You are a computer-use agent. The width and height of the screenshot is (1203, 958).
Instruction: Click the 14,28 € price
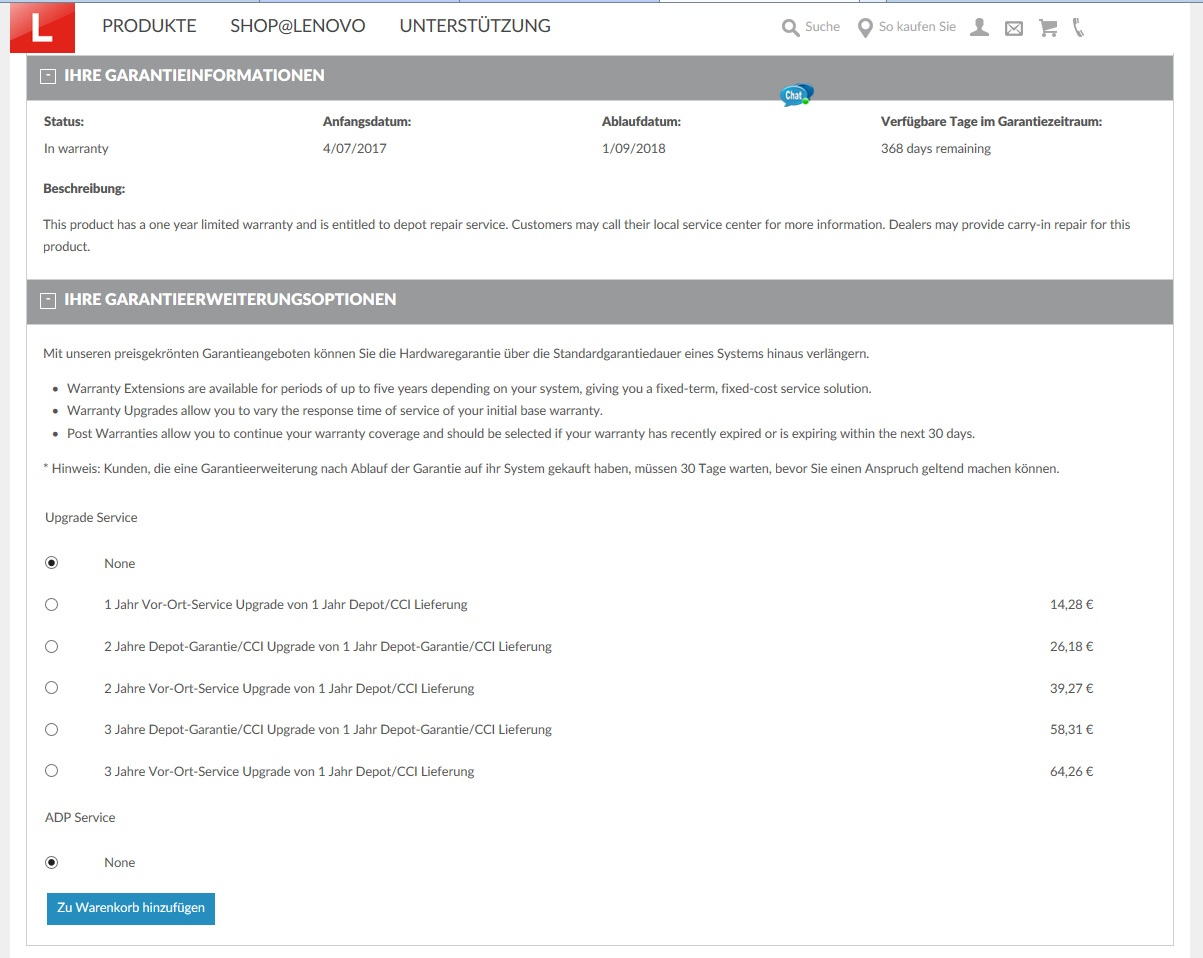point(1072,605)
